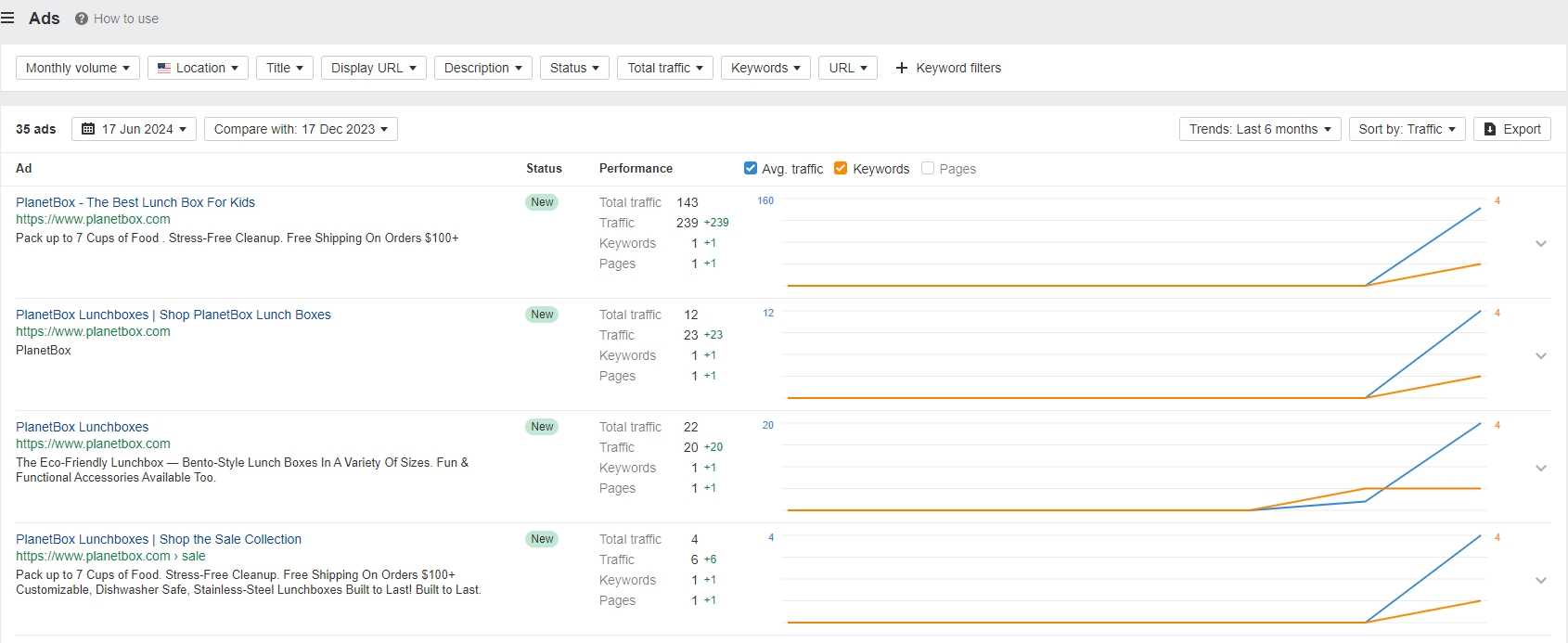Enable the Pages chart checkbox

(x=928, y=168)
